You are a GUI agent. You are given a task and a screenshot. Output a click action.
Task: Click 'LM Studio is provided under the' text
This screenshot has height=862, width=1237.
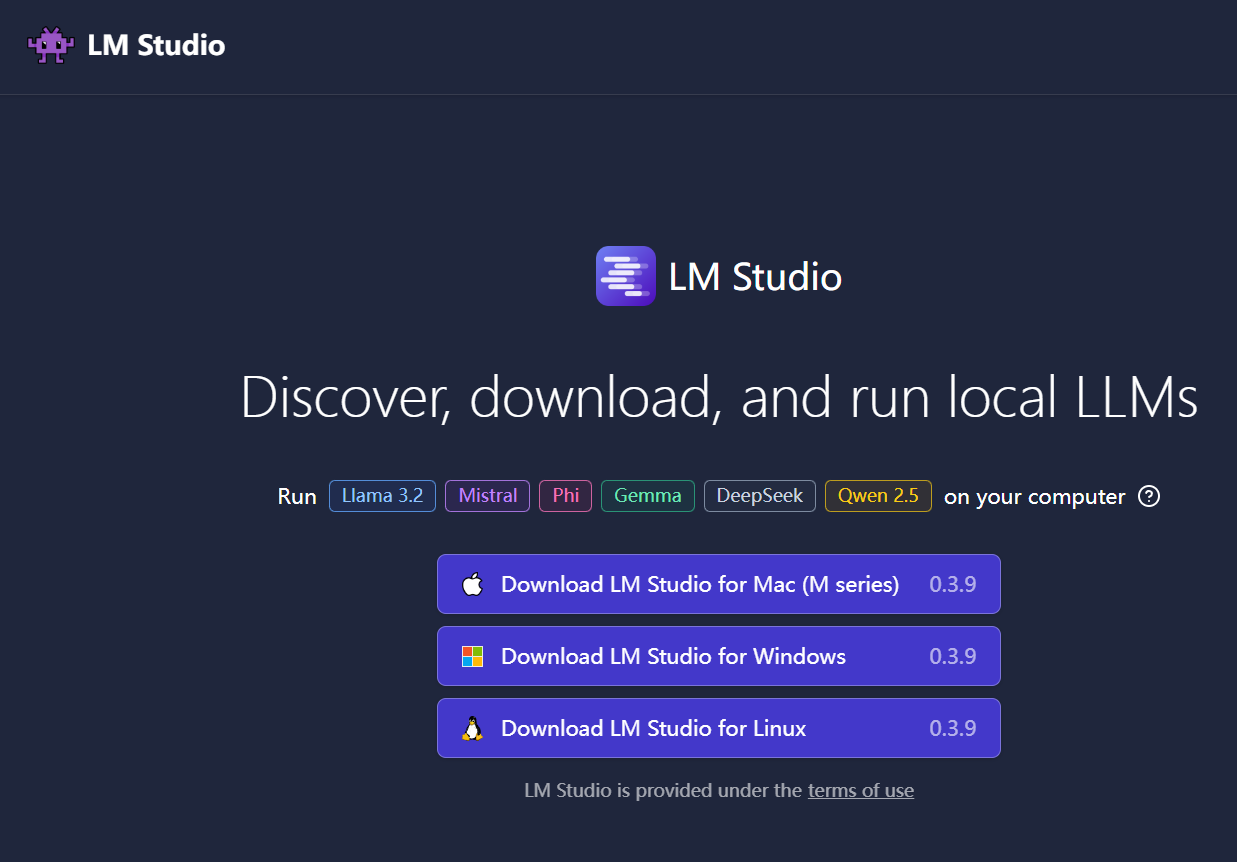pyautogui.click(x=663, y=791)
